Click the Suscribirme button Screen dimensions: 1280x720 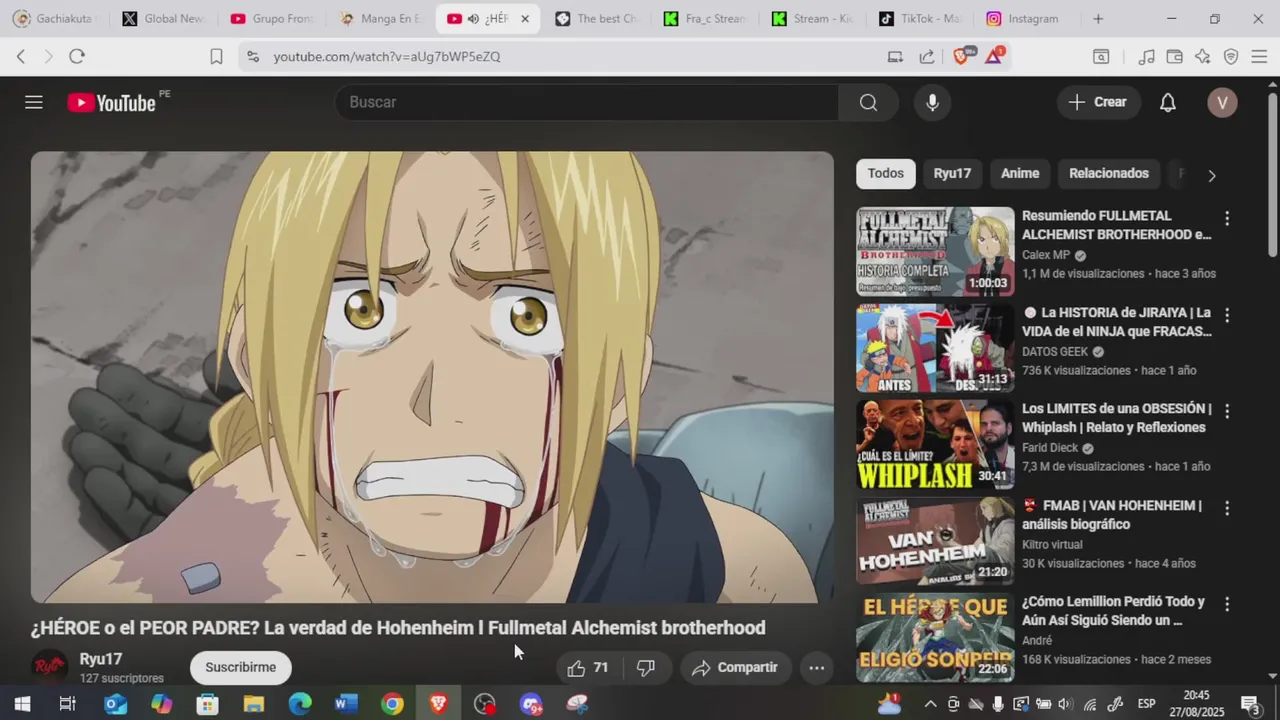[240, 667]
